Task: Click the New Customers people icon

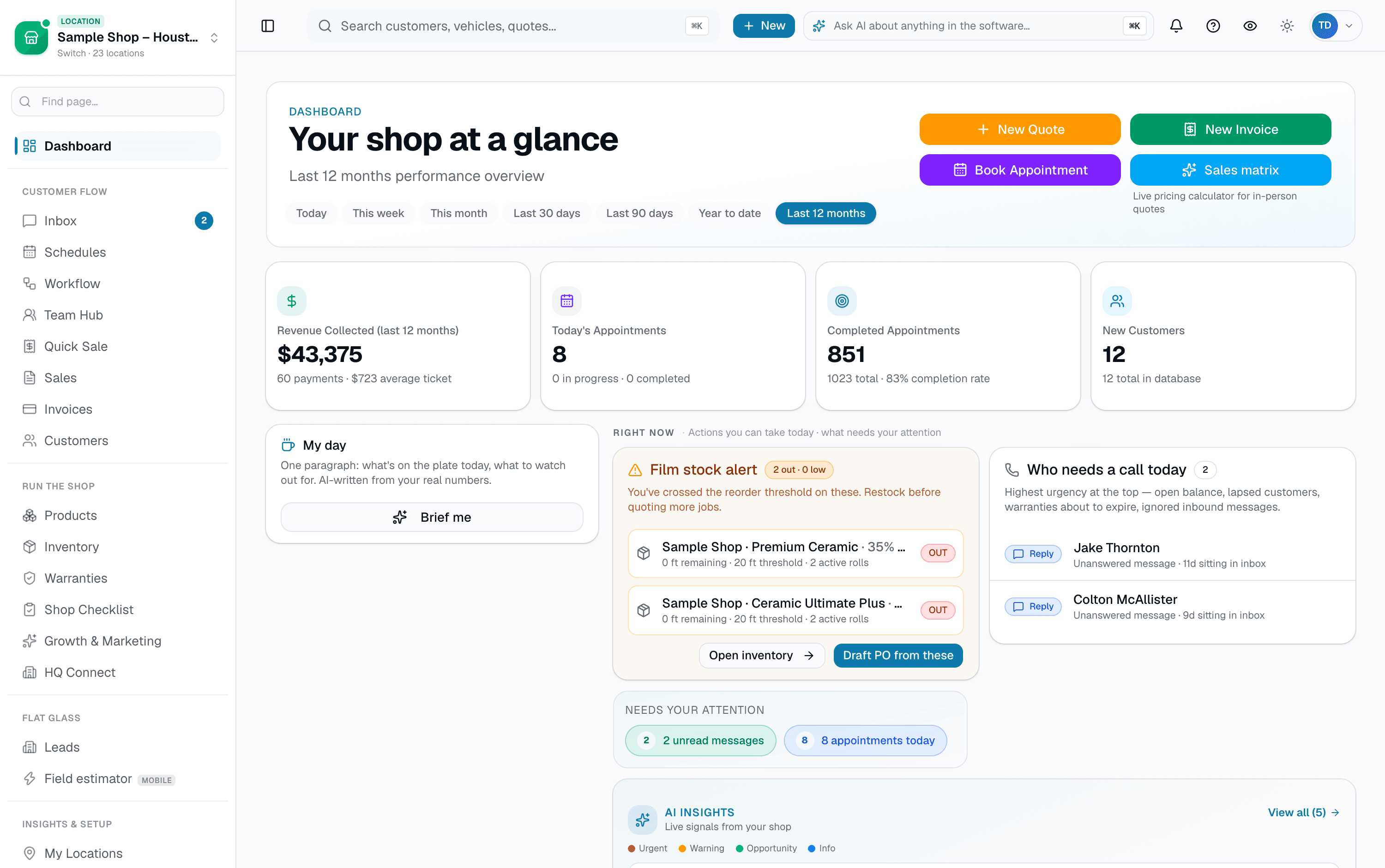Action: [x=1117, y=301]
